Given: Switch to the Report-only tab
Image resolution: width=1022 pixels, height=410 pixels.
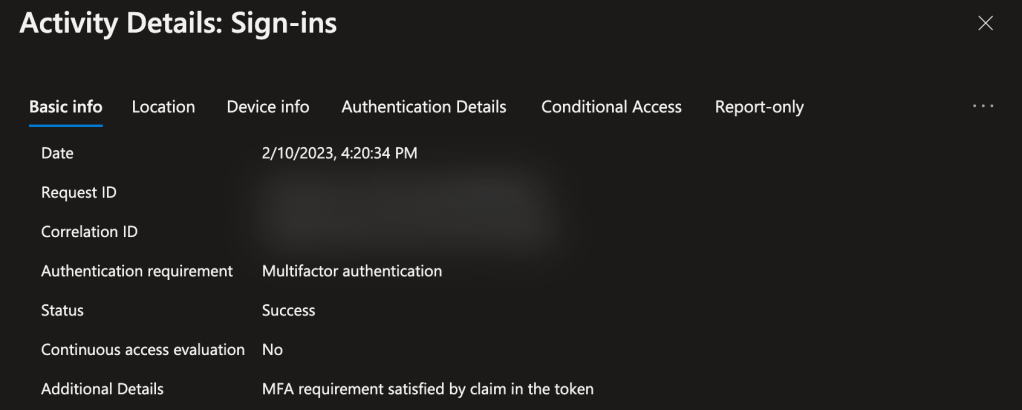Looking at the screenshot, I should tap(759, 107).
